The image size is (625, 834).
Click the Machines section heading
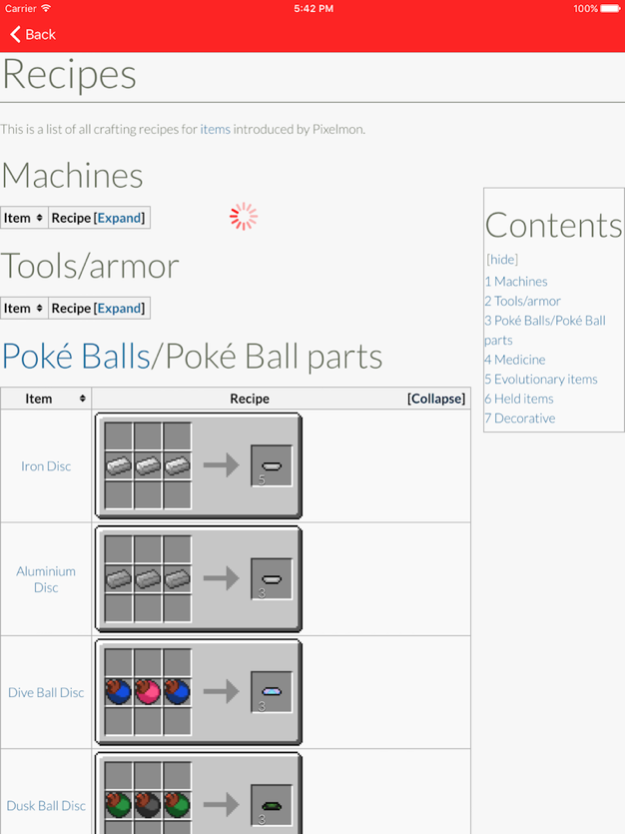coord(73,176)
